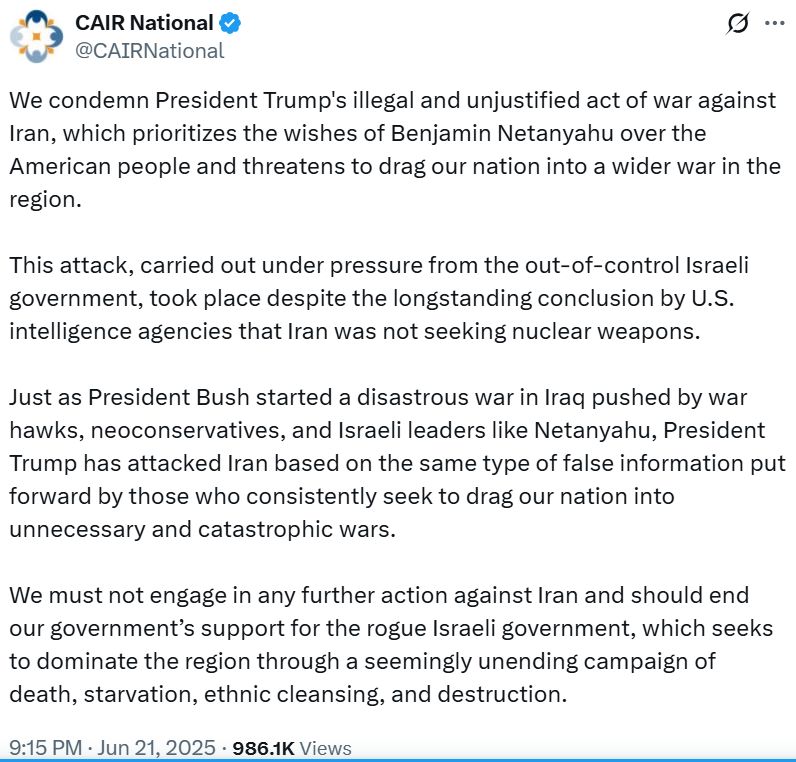The height and width of the screenshot is (762, 796).
Task: Open the @CAIRNational handle link
Action: point(150,51)
